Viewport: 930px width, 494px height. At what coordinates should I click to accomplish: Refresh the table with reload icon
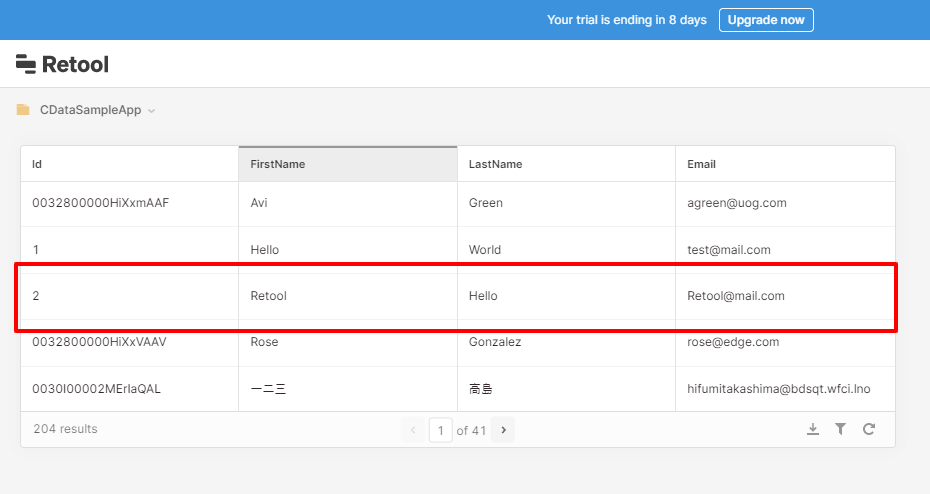click(x=869, y=429)
